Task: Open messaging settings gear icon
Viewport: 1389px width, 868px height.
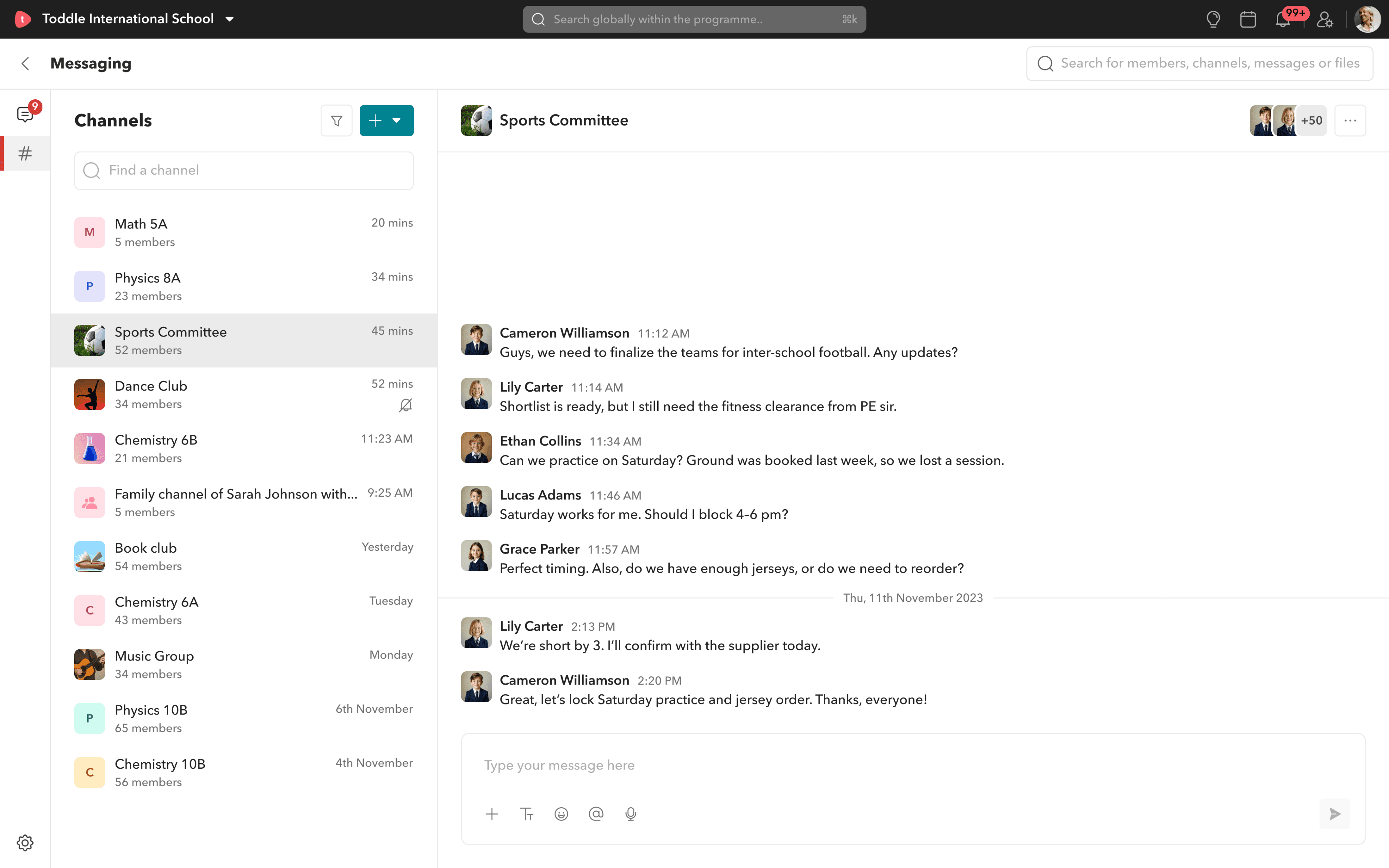Action: tap(25, 843)
